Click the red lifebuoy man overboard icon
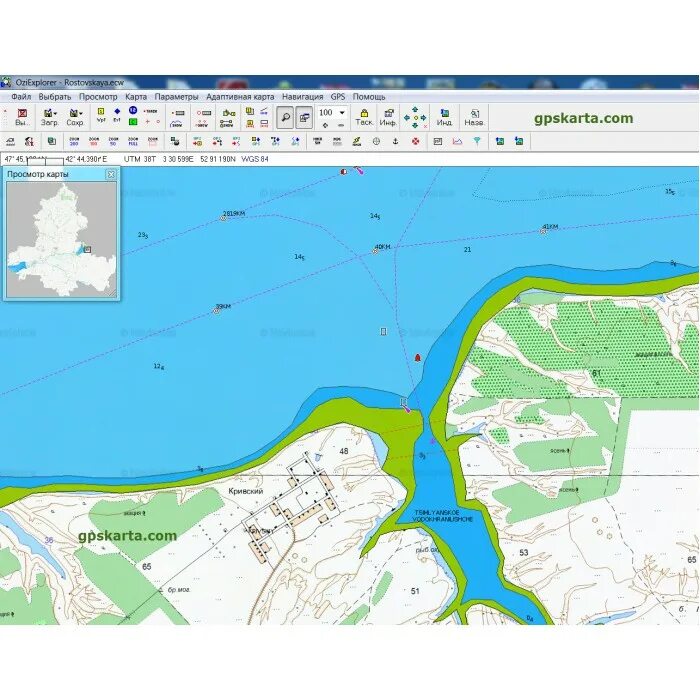 click(x=416, y=142)
